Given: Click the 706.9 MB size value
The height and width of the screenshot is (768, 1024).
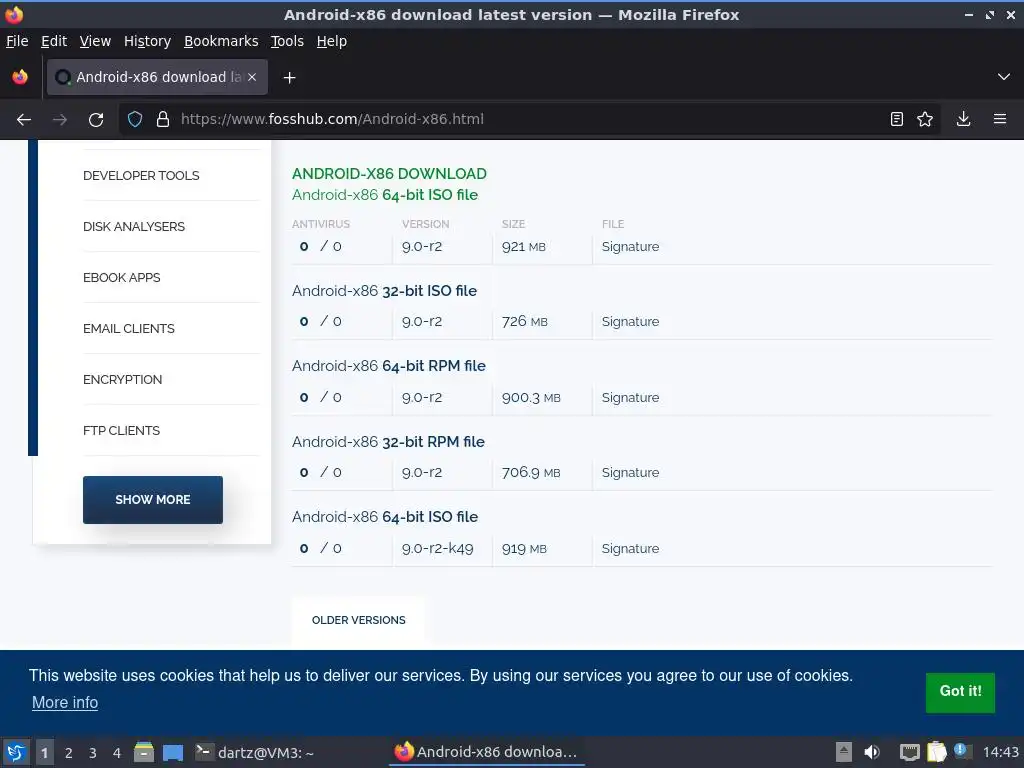Looking at the screenshot, I should point(531,472).
